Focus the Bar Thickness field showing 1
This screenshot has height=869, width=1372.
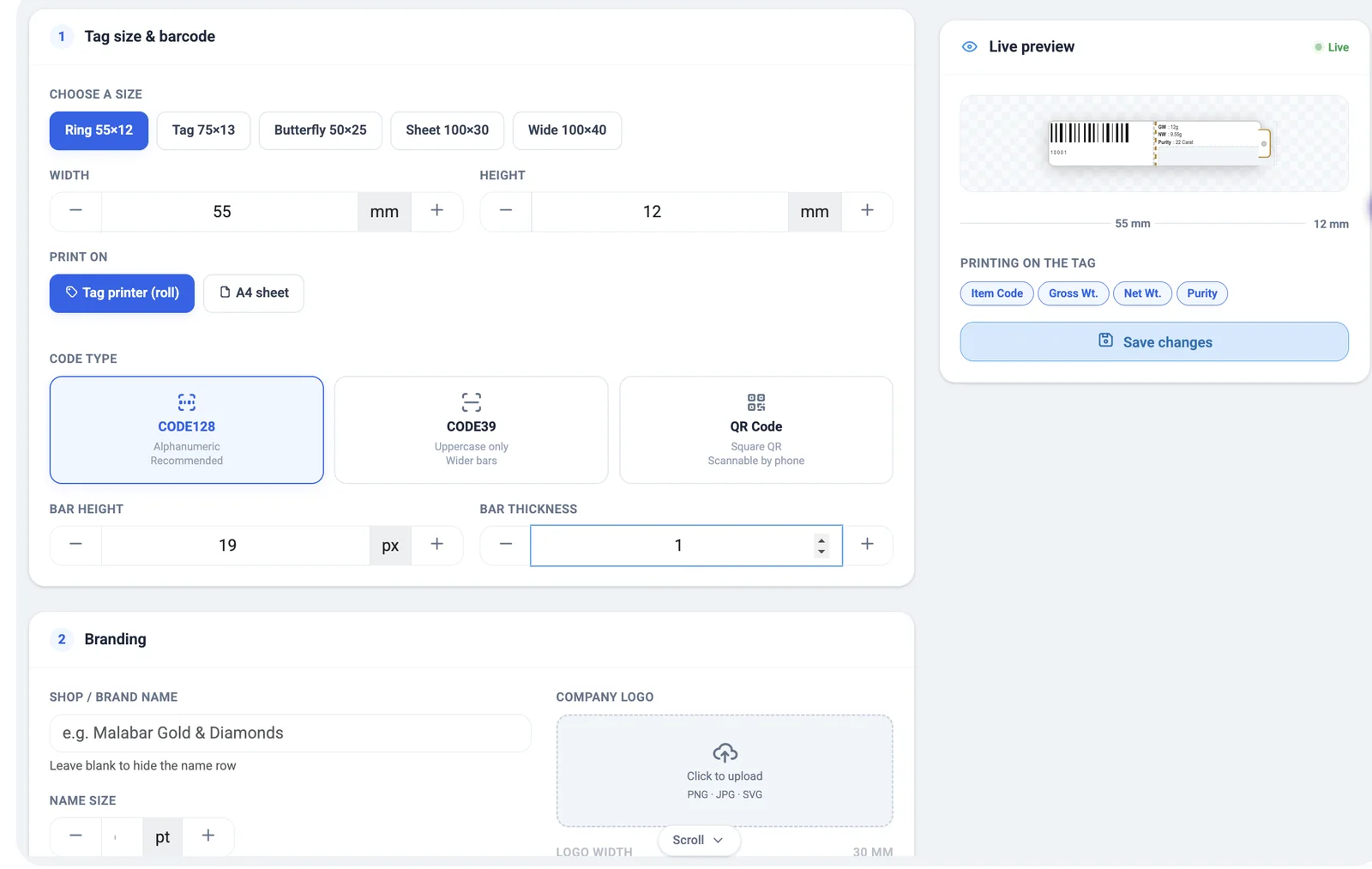click(686, 546)
